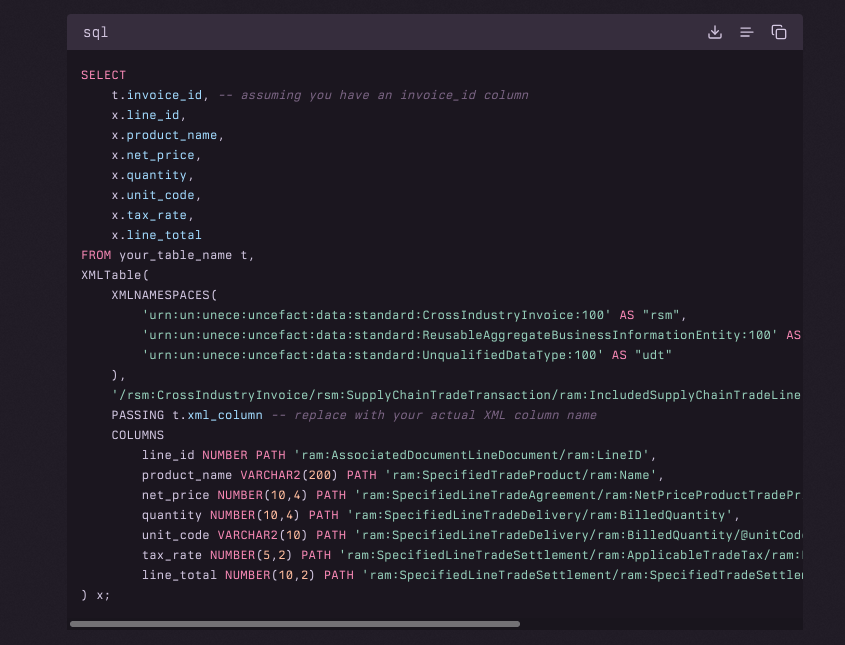Click the 'replace with your actual XML column name' comment
The width and height of the screenshot is (845, 645).
(x=445, y=415)
